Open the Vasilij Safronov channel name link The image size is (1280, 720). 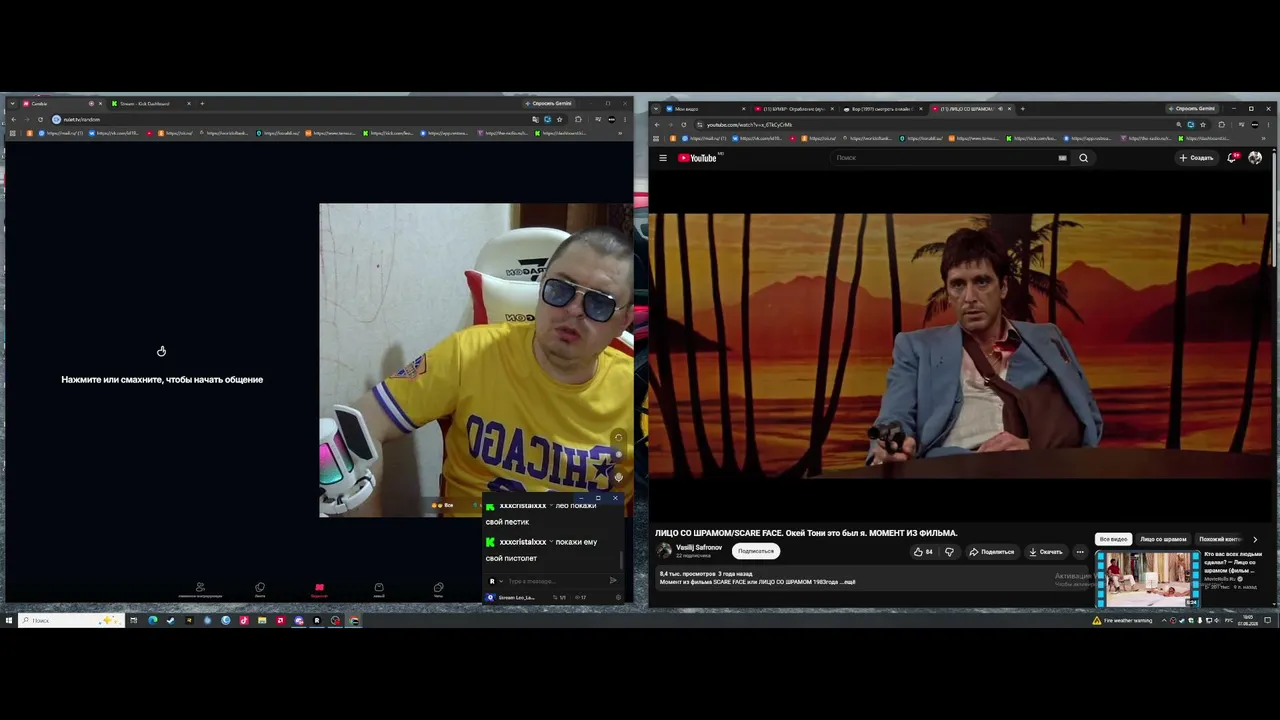[699, 548]
